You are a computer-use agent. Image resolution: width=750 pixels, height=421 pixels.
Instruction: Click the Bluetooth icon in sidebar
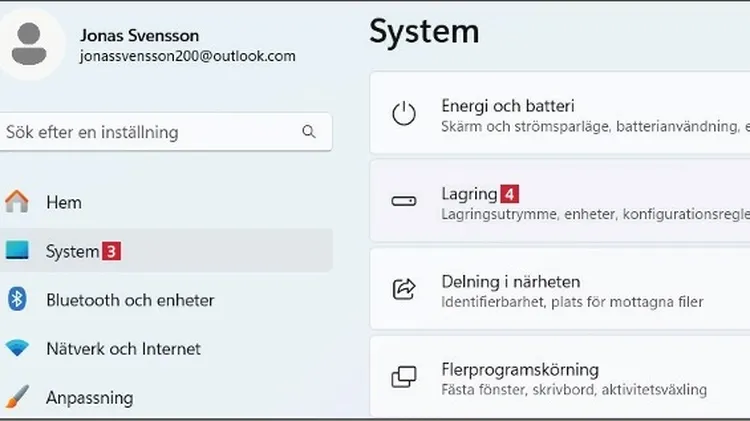[17, 299]
